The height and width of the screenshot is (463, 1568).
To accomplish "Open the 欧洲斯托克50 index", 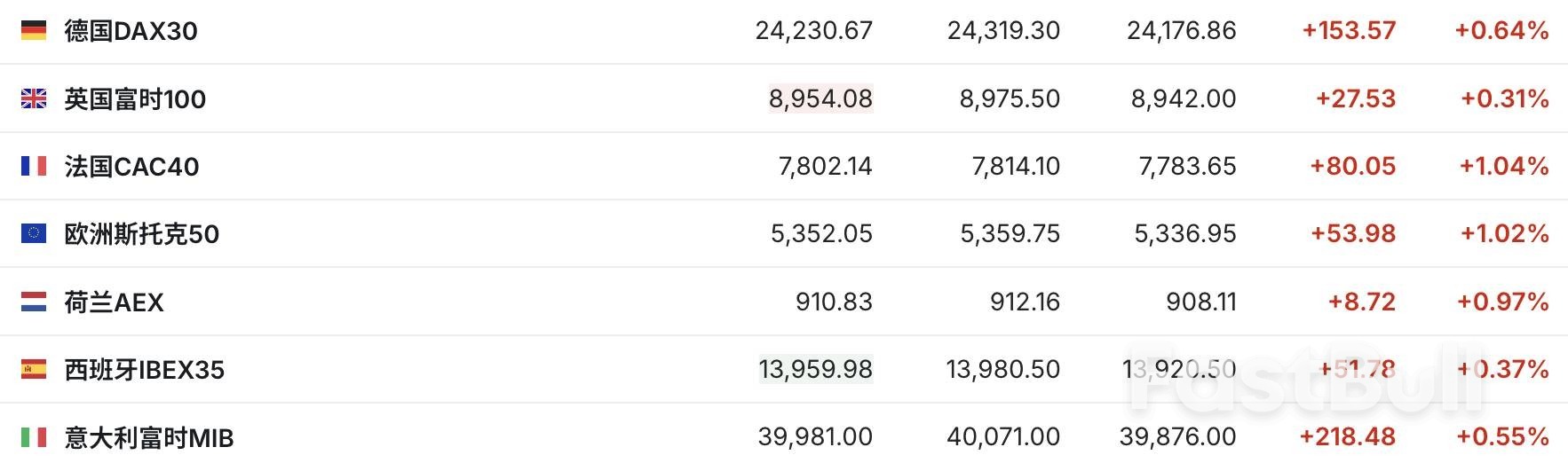I will [x=141, y=234].
